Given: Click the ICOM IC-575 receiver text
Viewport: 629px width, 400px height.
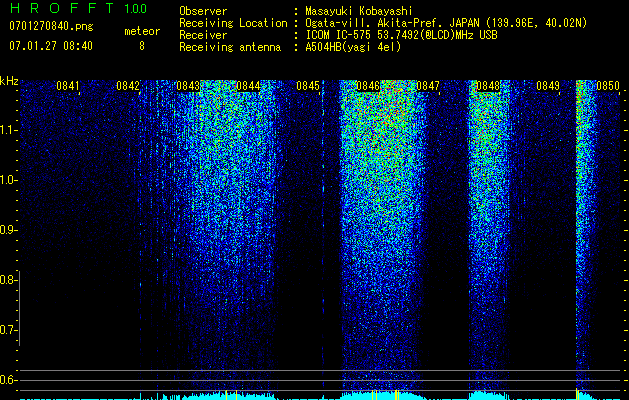Looking at the screenshot, I should pyautogui.click(x=401, y=35).
